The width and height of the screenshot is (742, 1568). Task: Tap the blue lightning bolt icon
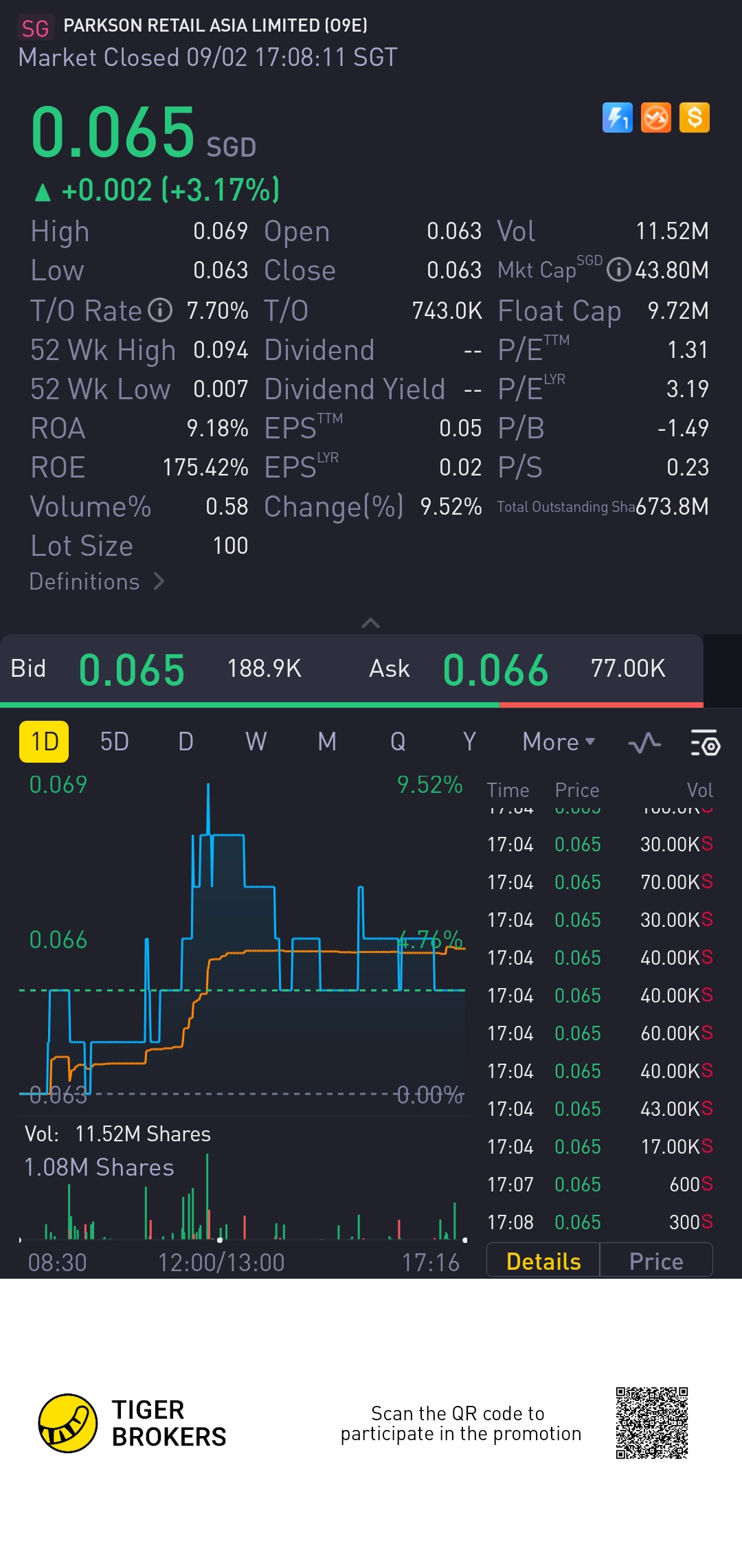617,117
